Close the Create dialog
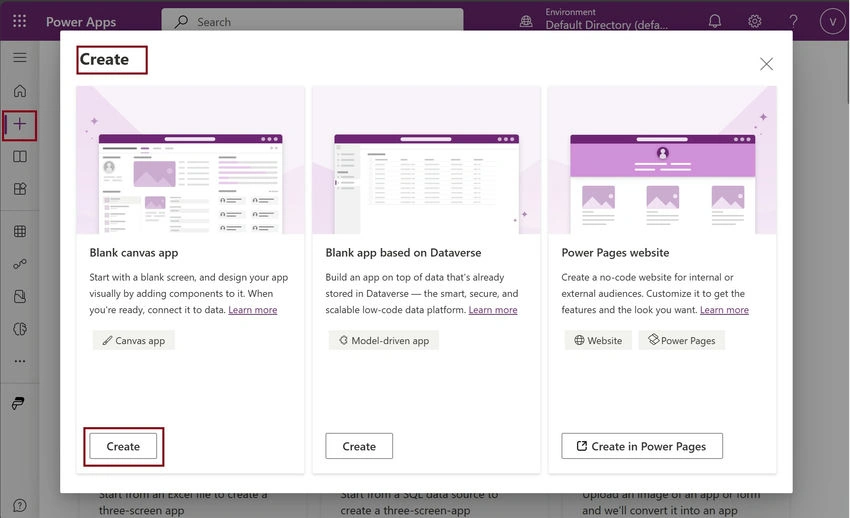 click(767, 64)
